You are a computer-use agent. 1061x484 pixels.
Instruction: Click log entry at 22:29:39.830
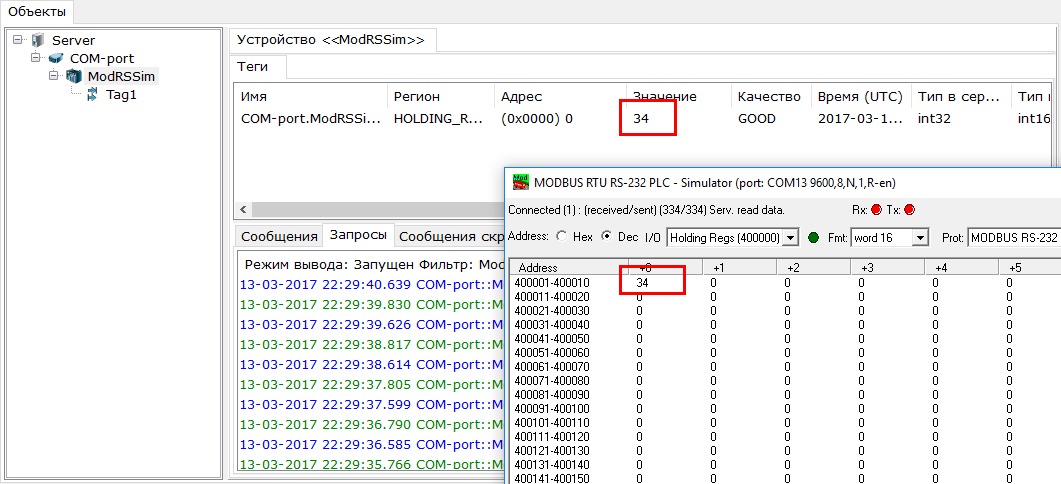point(372,305)
